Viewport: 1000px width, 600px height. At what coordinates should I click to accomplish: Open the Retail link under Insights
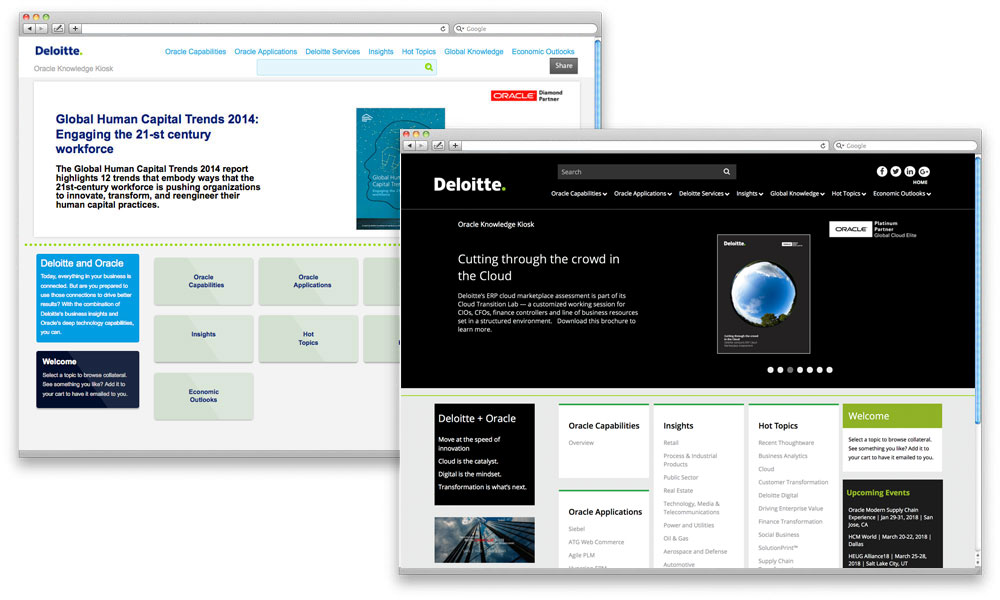(x=671, y=443)
